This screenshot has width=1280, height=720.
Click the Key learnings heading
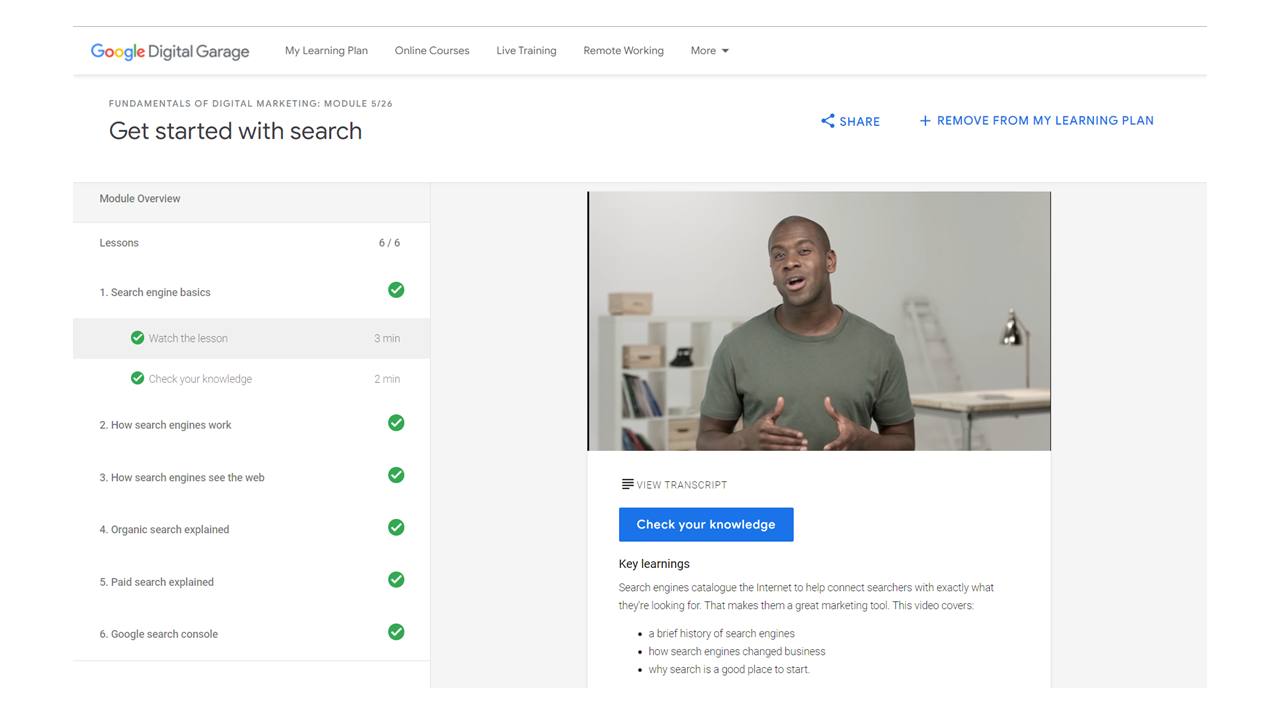click(x=654, y=564)
